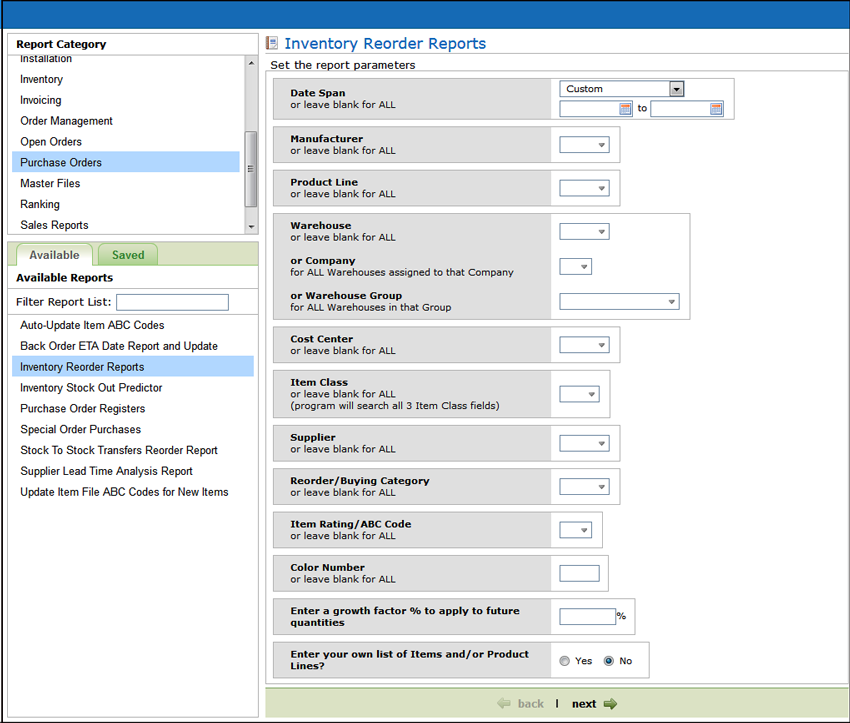The height and width of the screenshot is (723, 850).
Task: Click the growth factor percent field
Action: pos(587,616)
